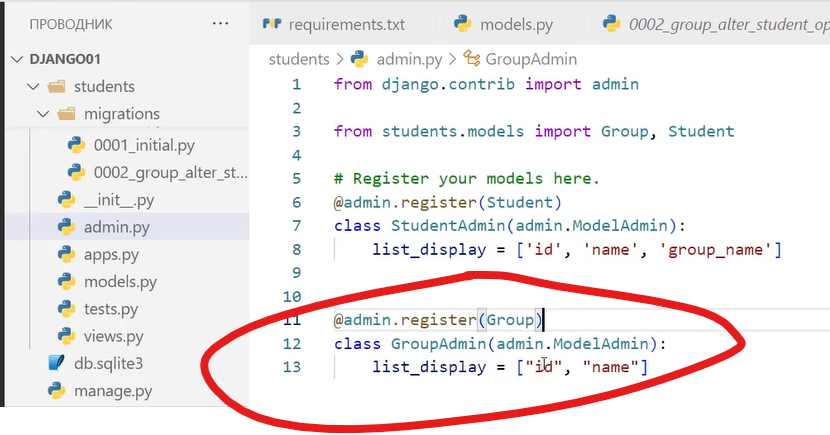
Task: Click the students folder icon in Explorer
Action: point(48,87)
